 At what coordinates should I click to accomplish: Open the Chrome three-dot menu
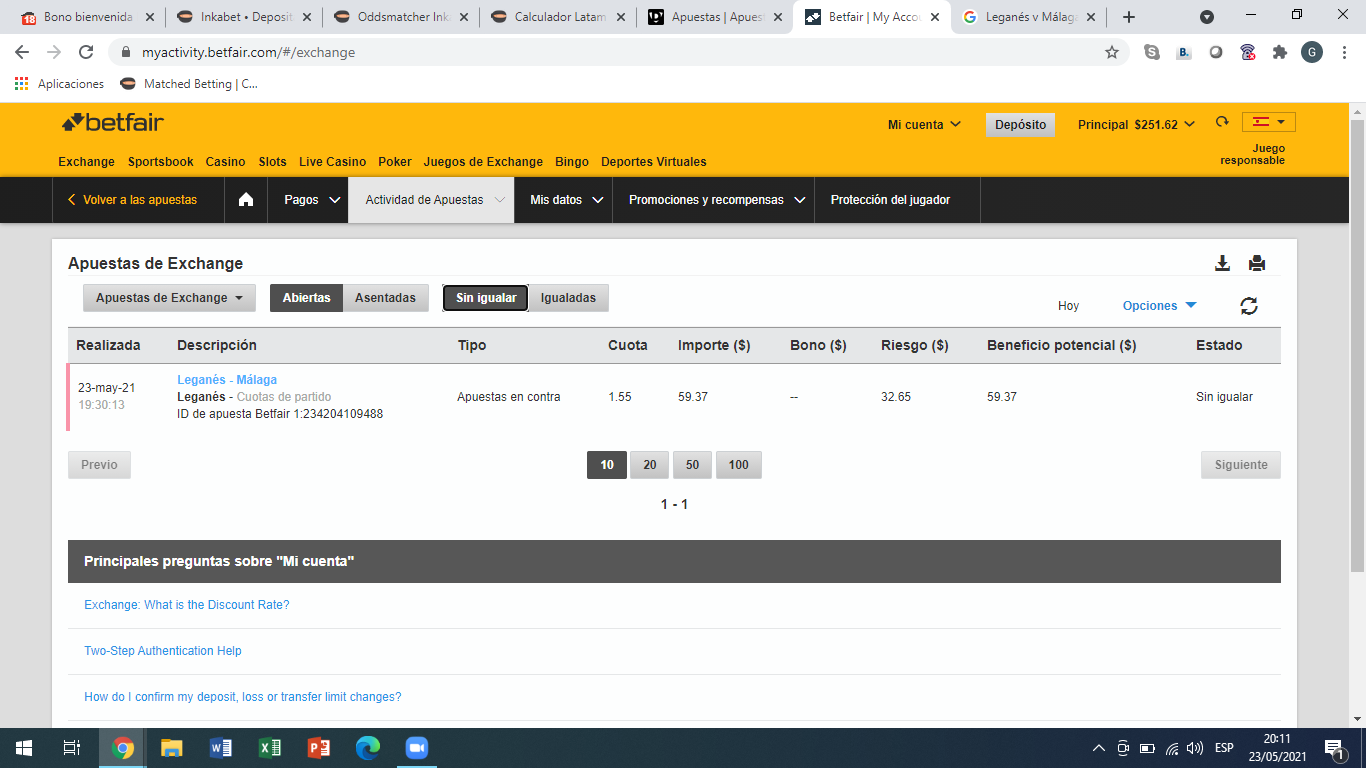tap(1344, 52)
